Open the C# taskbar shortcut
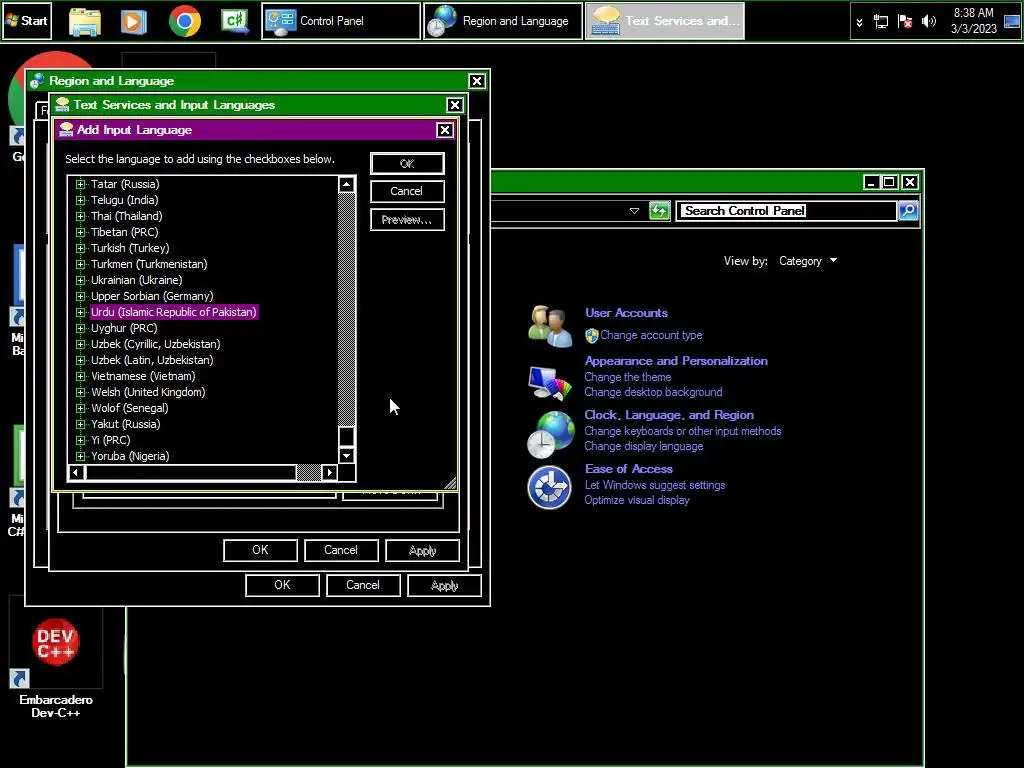1024x768 pixels. 235,21
